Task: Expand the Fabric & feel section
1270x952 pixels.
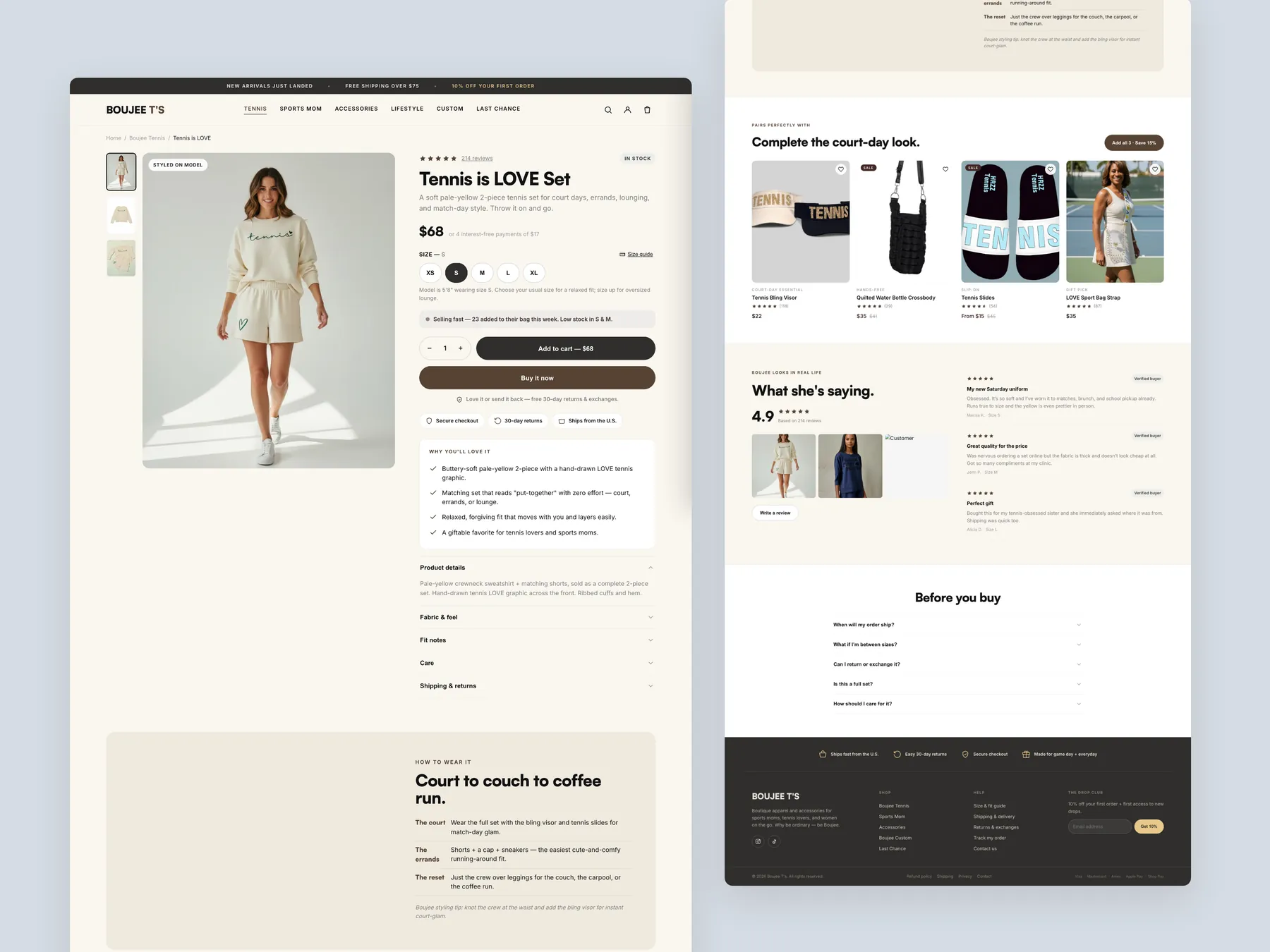Action: pyautogui.click(x=537, y=618)
